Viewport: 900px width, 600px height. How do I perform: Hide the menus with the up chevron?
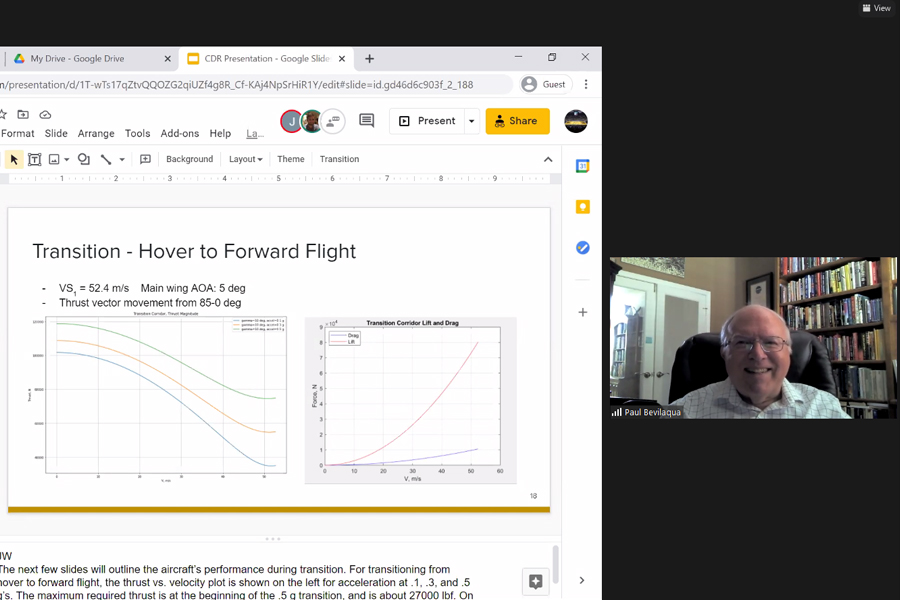(x=548, y=159)
